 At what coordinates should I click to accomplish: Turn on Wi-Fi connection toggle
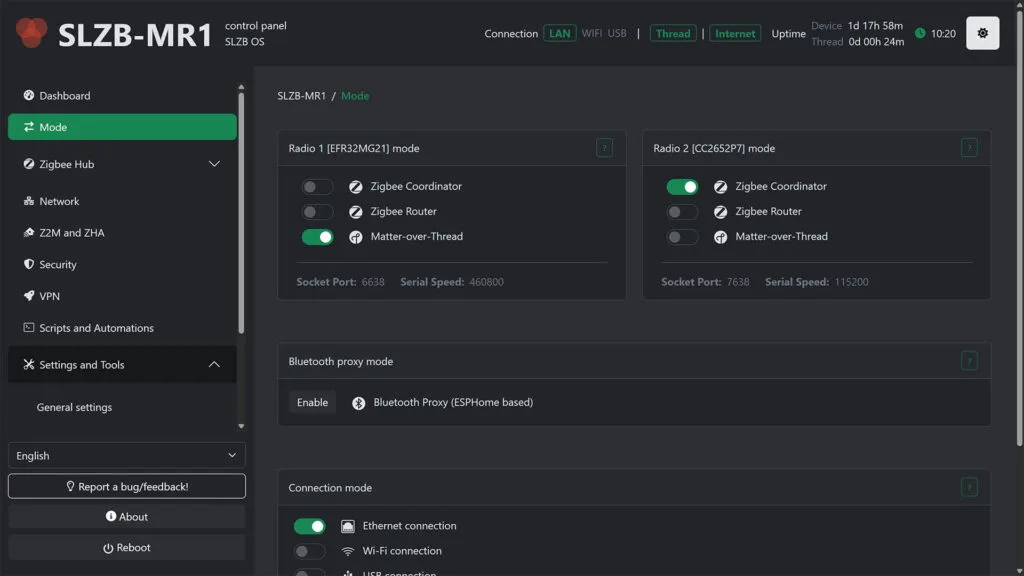310,551
